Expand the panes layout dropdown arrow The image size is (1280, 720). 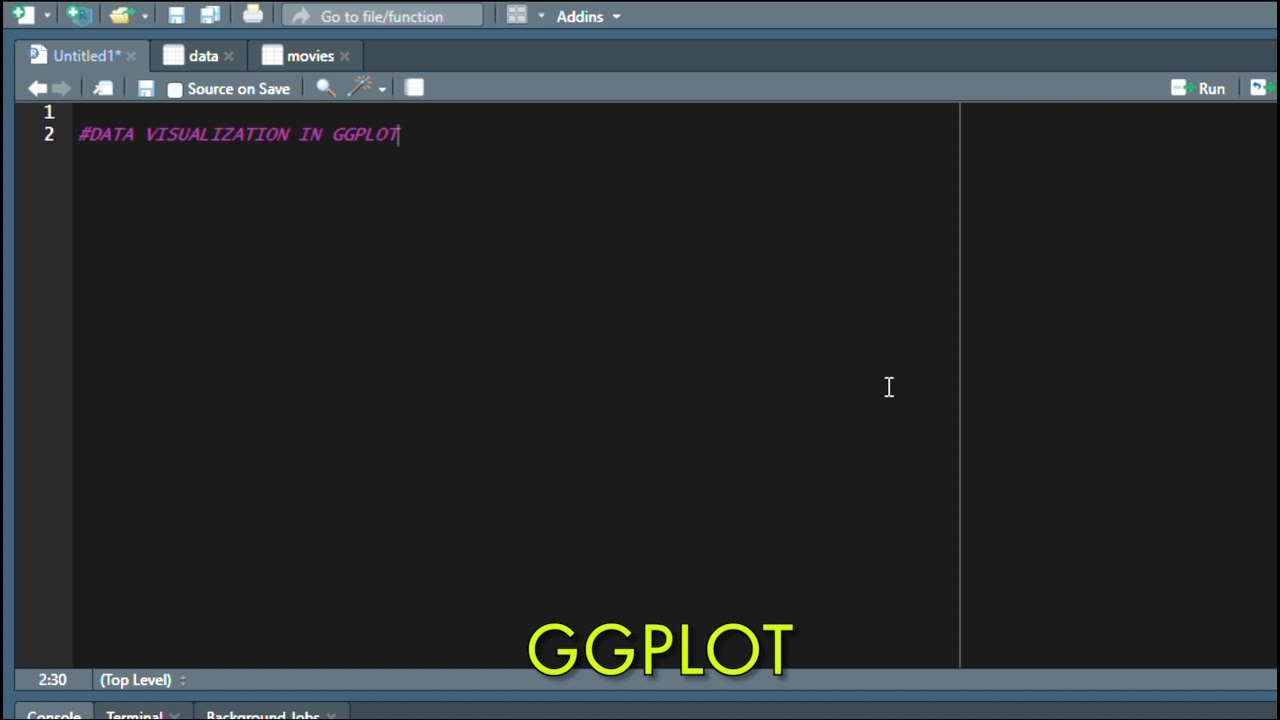[x=542, y=16]
